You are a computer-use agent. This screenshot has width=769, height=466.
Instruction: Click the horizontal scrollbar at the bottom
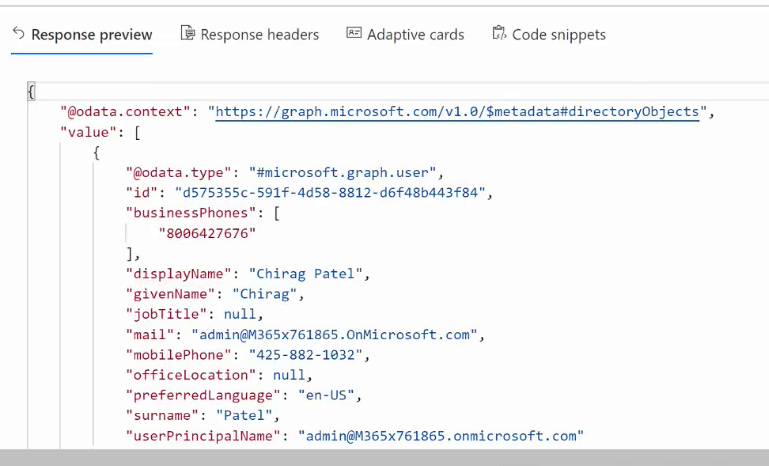[x=384, y=457]
